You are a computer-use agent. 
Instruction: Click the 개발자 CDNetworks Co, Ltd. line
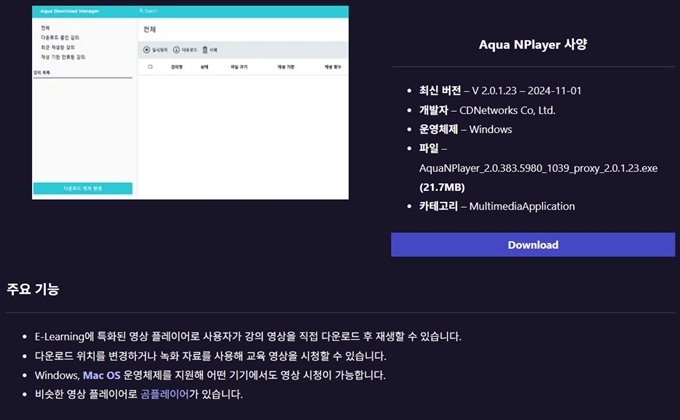tap(487, 110)
